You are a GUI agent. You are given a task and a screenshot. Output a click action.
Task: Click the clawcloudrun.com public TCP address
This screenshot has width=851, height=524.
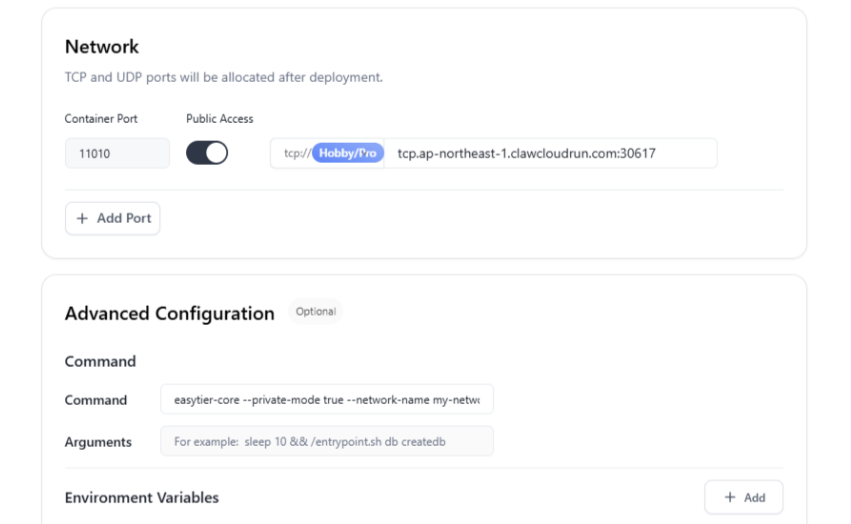526,153
